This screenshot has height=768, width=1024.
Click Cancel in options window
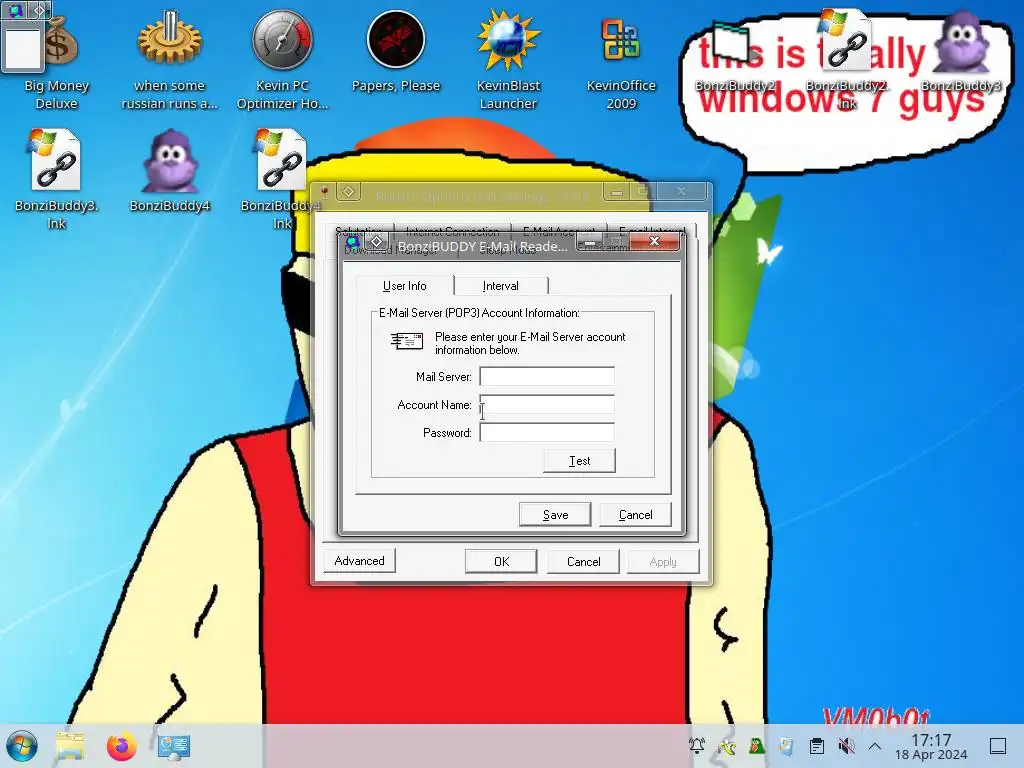(583, 562)
